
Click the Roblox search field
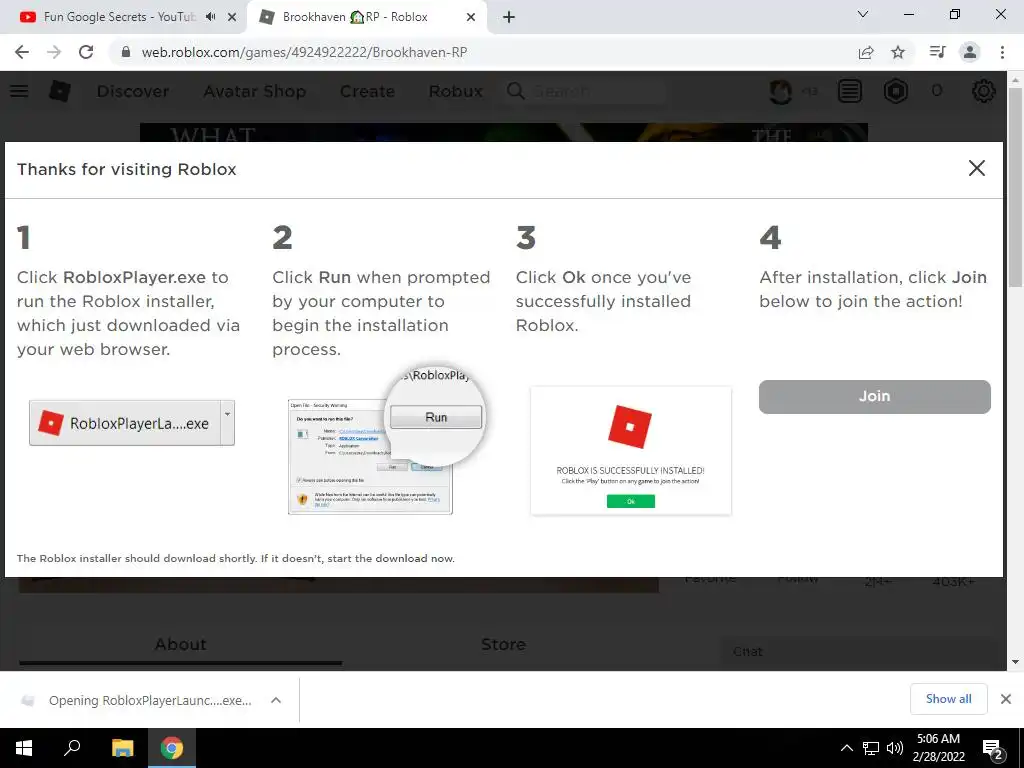pos(584,91)
